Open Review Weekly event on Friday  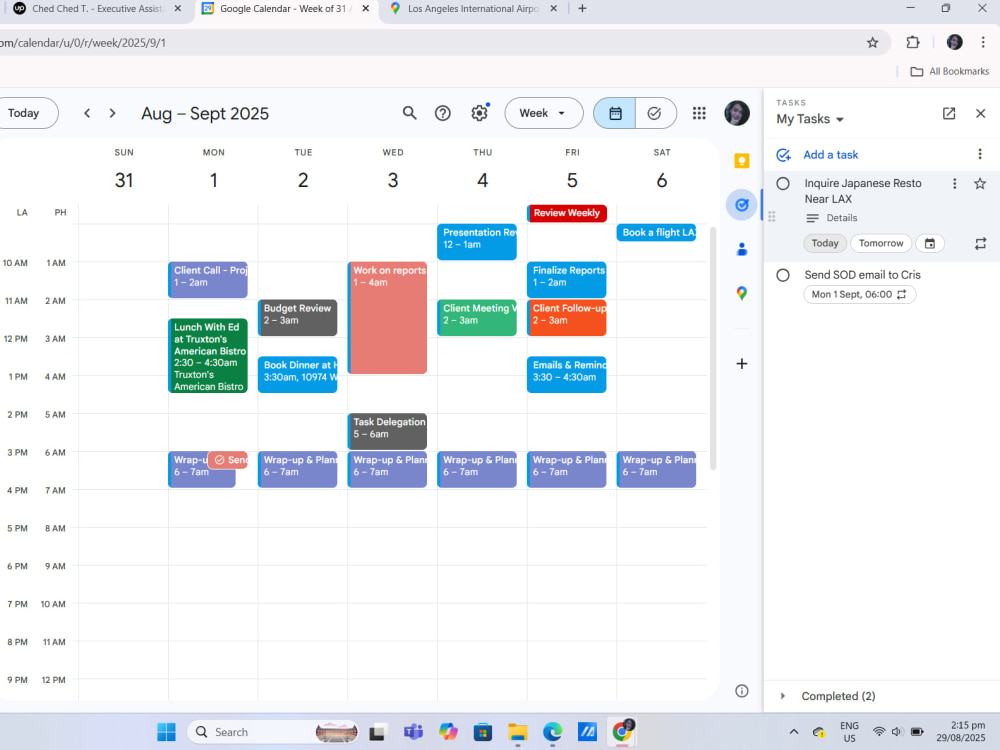pos(567,213)
